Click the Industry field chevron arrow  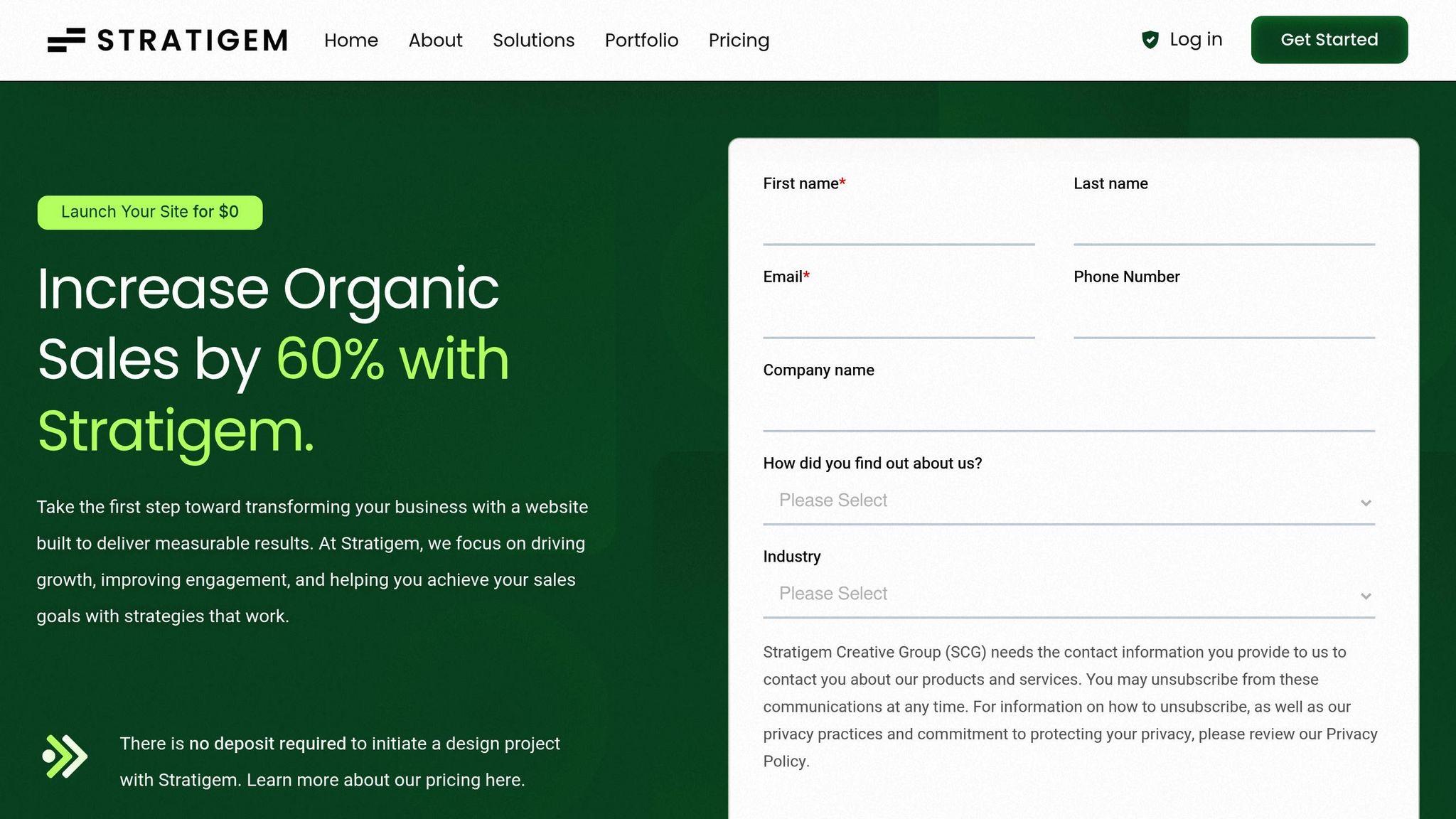coord(1365,596)
